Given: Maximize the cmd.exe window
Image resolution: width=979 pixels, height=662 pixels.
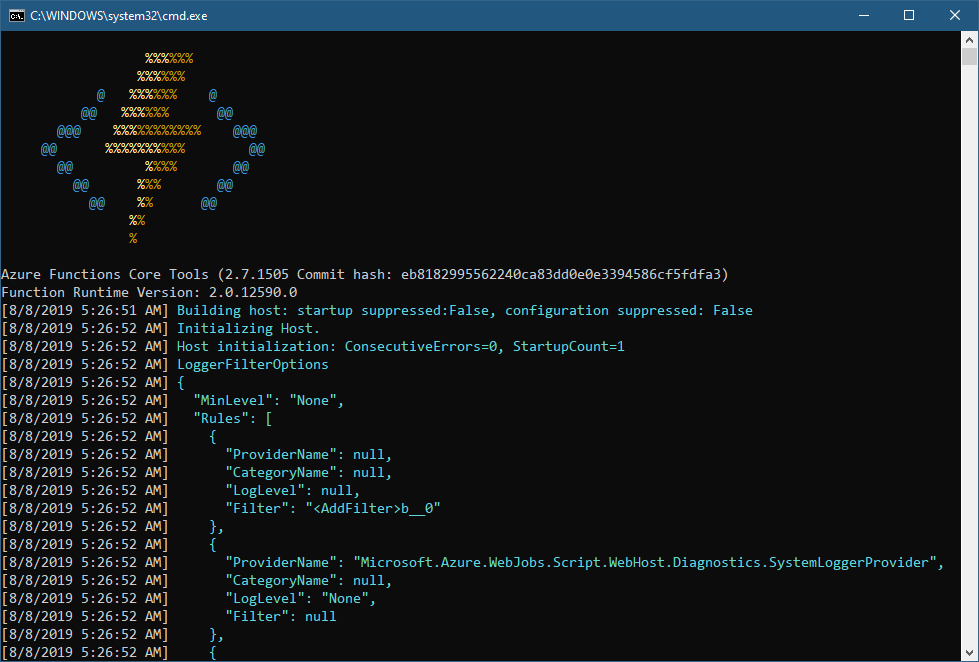Looking at the screenshot, I should tap(909, 16).
